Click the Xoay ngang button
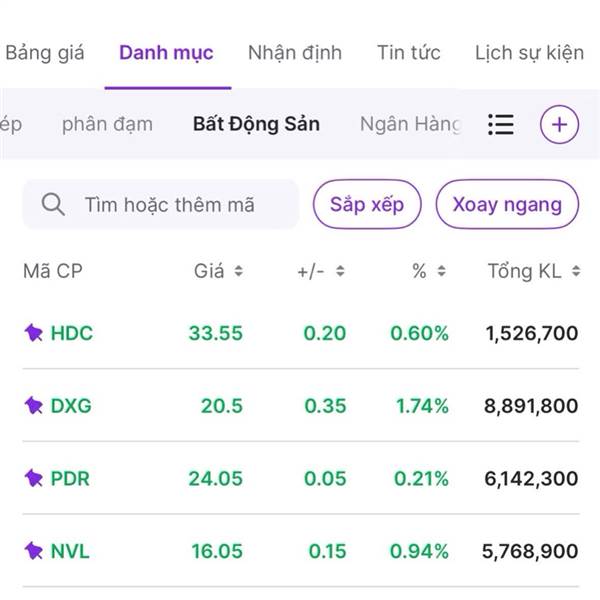The image size is (600, 600). 507,204
